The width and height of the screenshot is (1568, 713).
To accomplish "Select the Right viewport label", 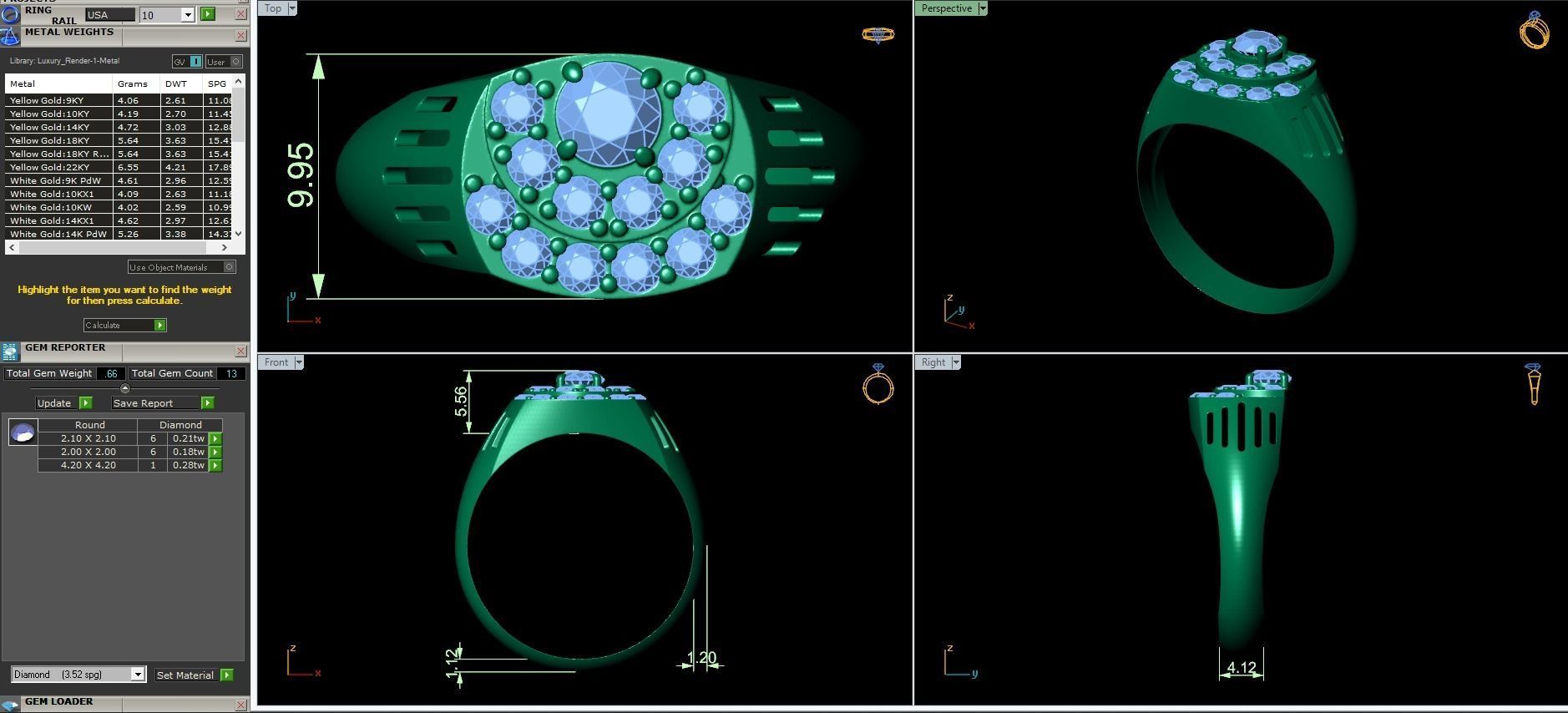I will pos(933,362).
